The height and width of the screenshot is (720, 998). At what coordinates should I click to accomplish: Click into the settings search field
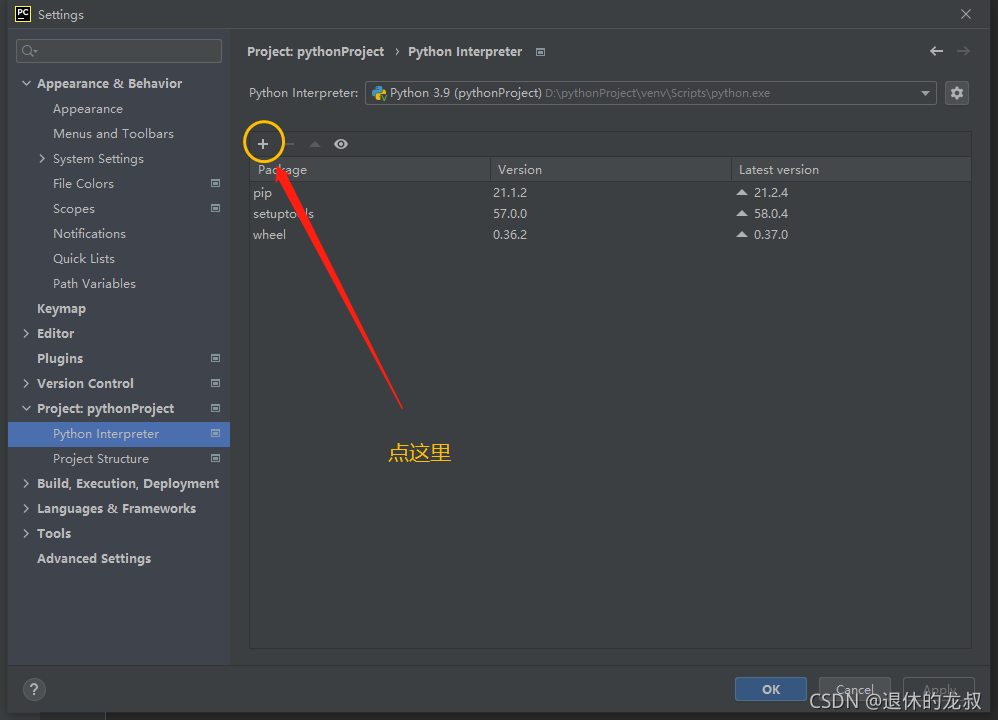click(x=119, y=51)
